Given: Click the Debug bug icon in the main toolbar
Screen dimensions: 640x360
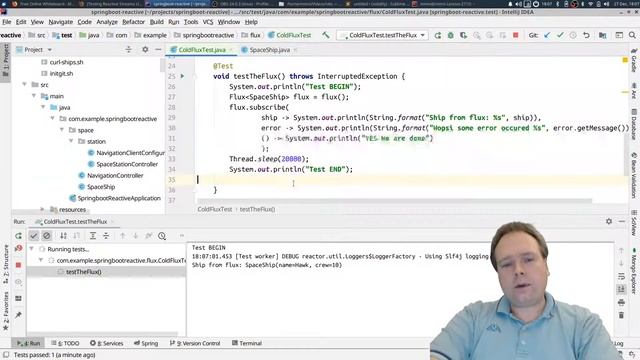Looking at the screenshot, I should point(450,36).
